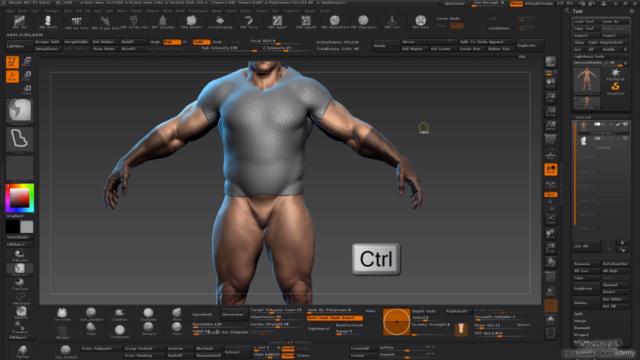Viewport: 640px width, 360px height.
Task: Click the Frame icon in right shelf
Action: [551, 219]
